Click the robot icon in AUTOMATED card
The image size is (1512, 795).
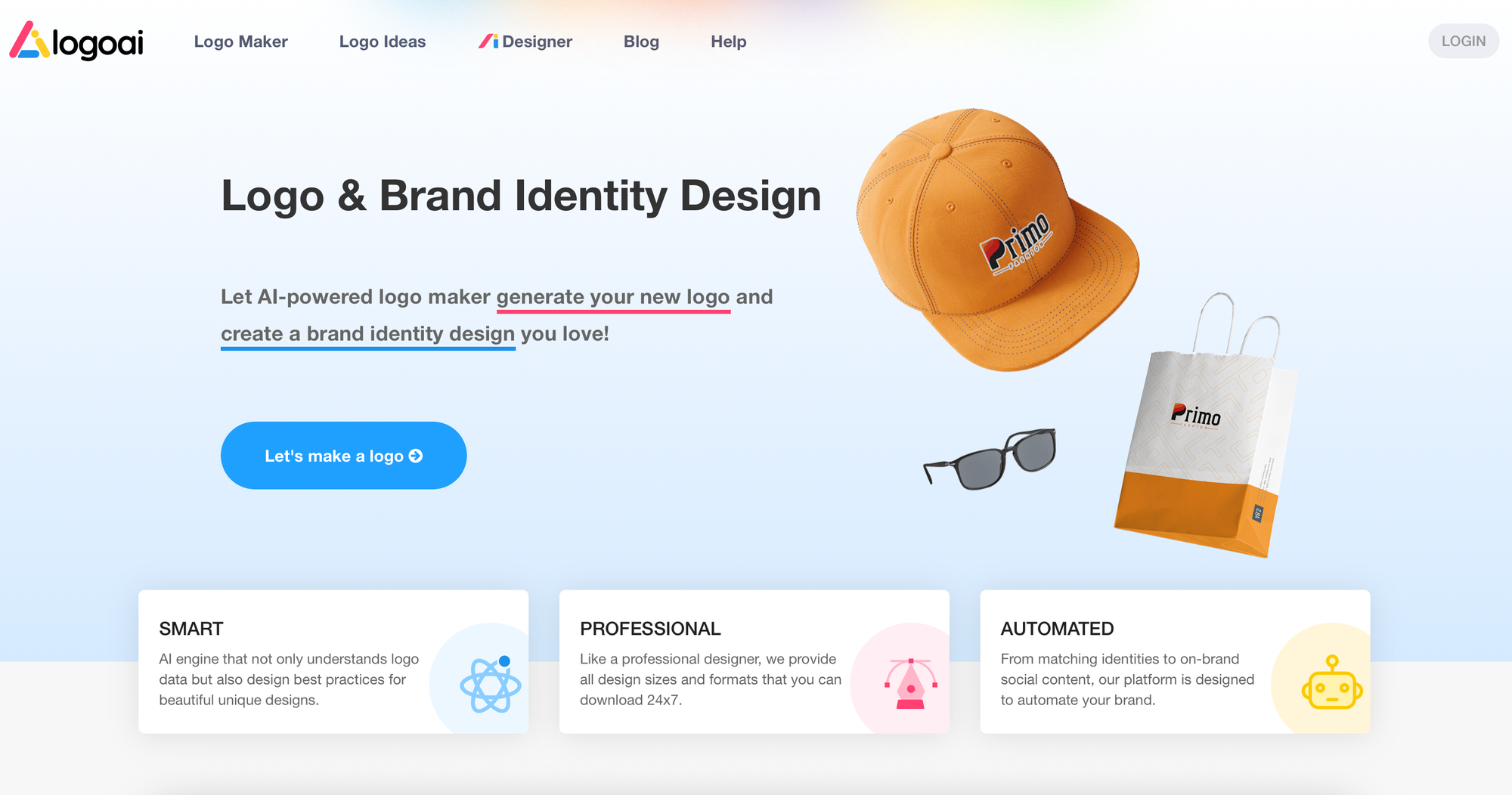1332,682
